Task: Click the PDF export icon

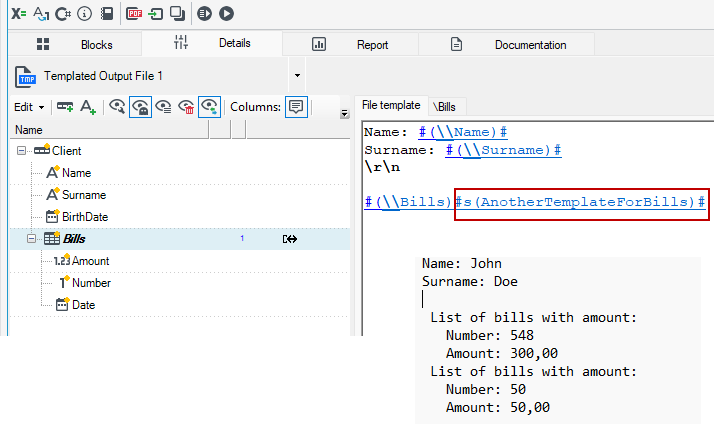Action: coord(134,14)
